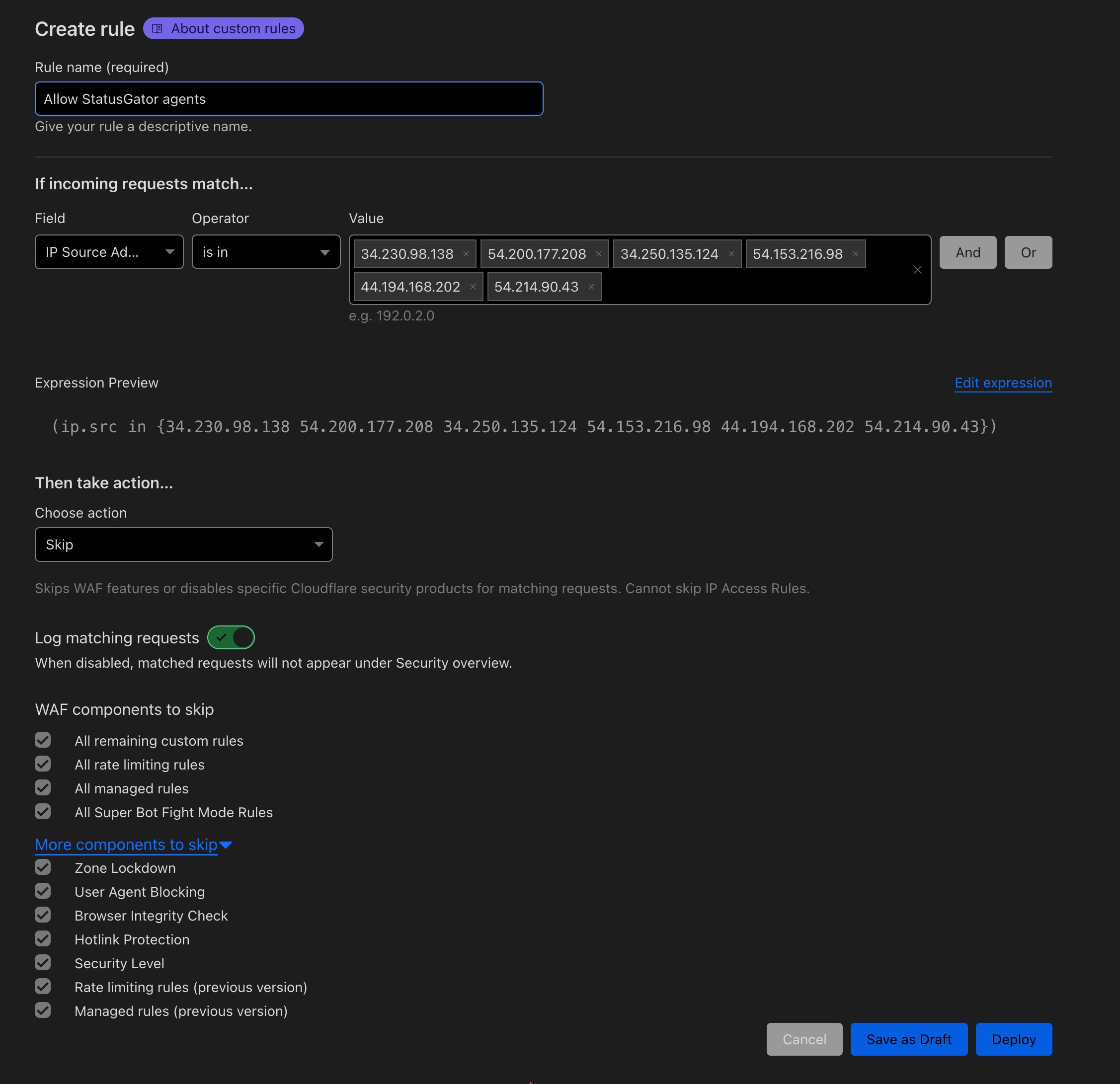This screenshot has width=1120, height=1084.
Task: Remove IP 34.230.98.138 chip
Action: 466,254
